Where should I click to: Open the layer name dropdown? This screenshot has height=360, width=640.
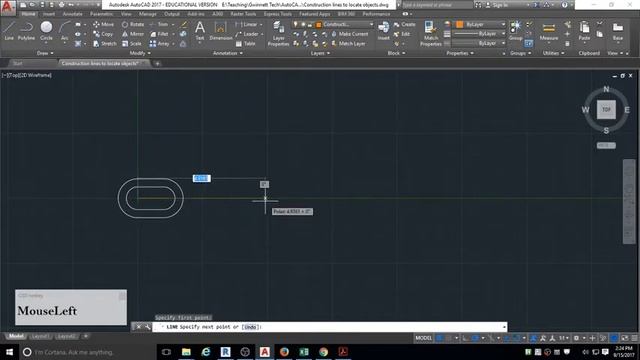tap(333, 24)
